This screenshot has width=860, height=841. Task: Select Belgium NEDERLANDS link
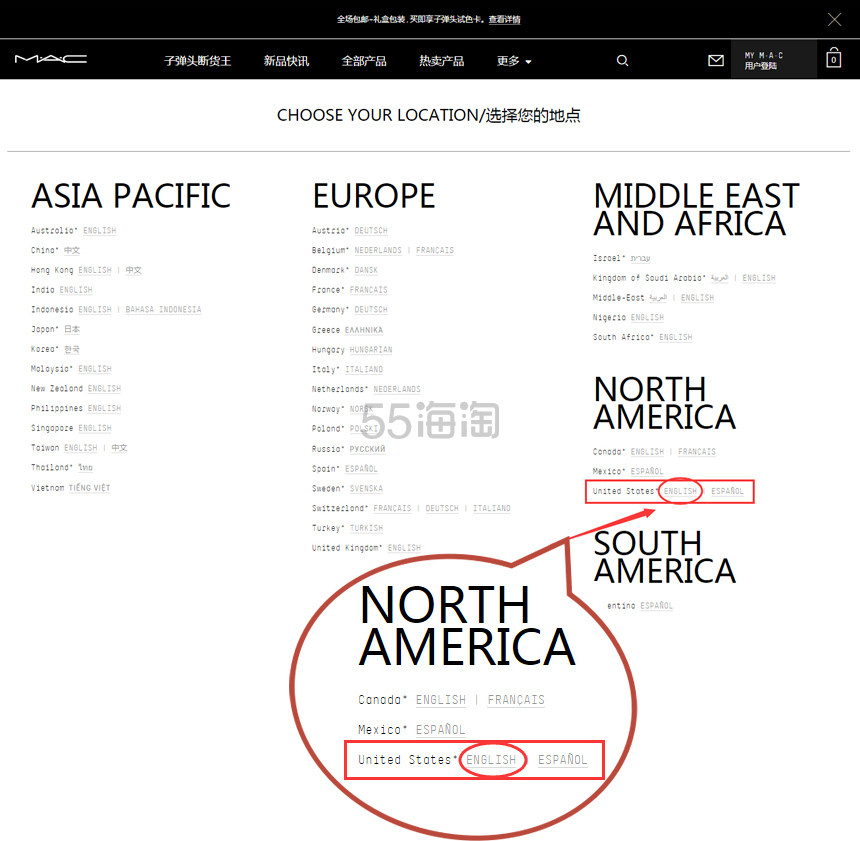point(378,250)
